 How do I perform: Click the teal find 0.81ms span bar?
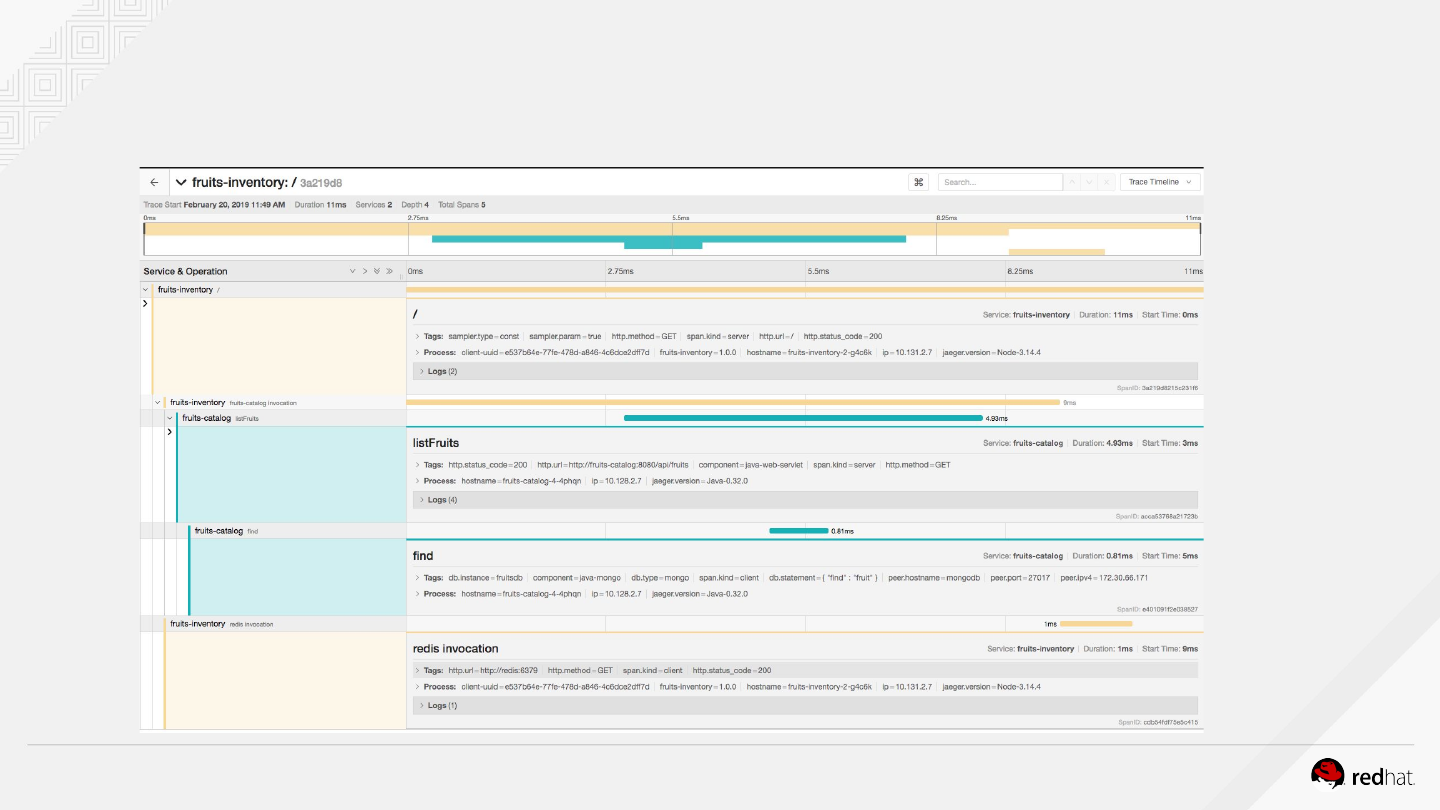[799, 531]
